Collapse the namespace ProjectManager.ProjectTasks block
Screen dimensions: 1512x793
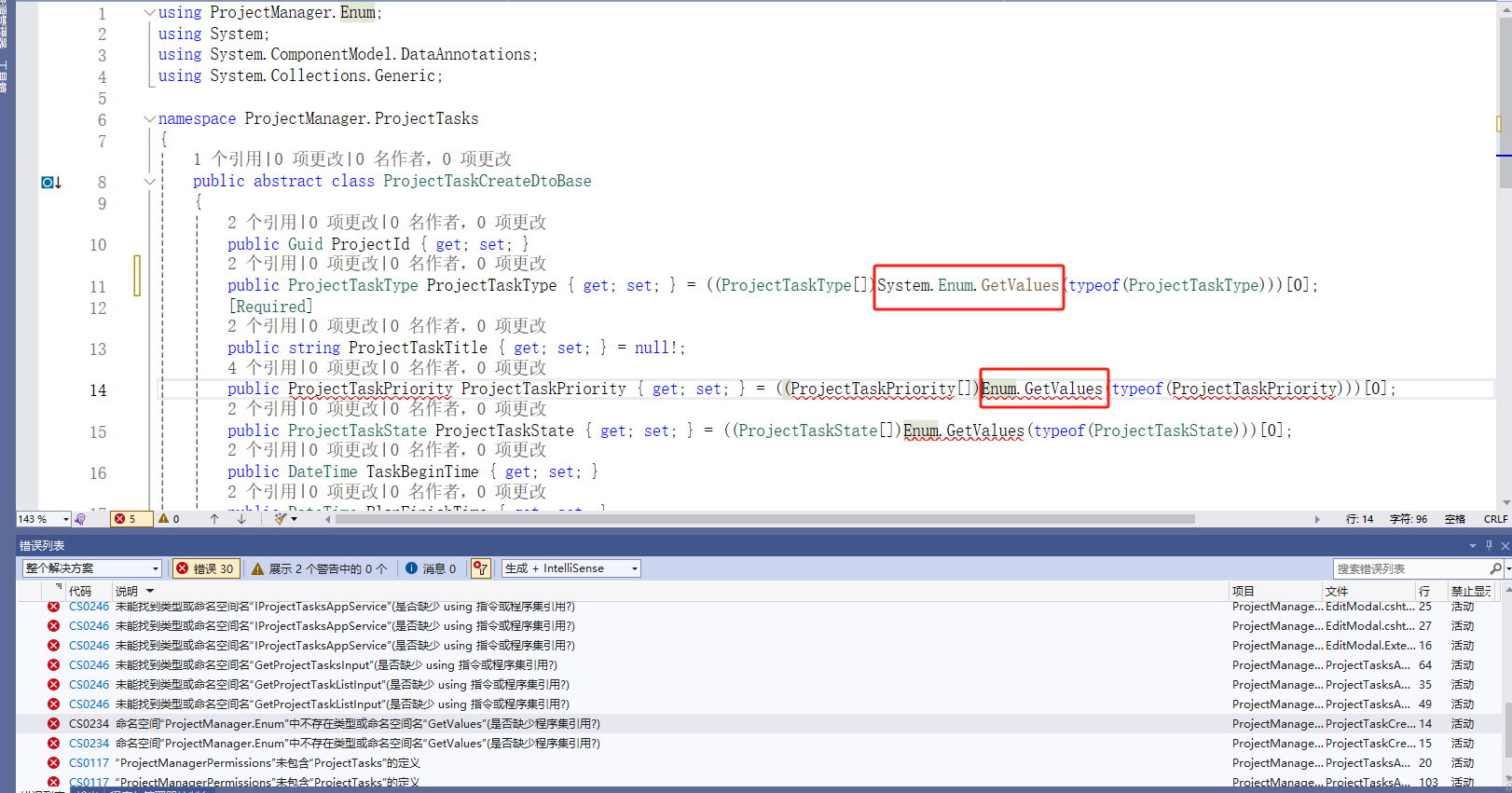tap(149, 119)
